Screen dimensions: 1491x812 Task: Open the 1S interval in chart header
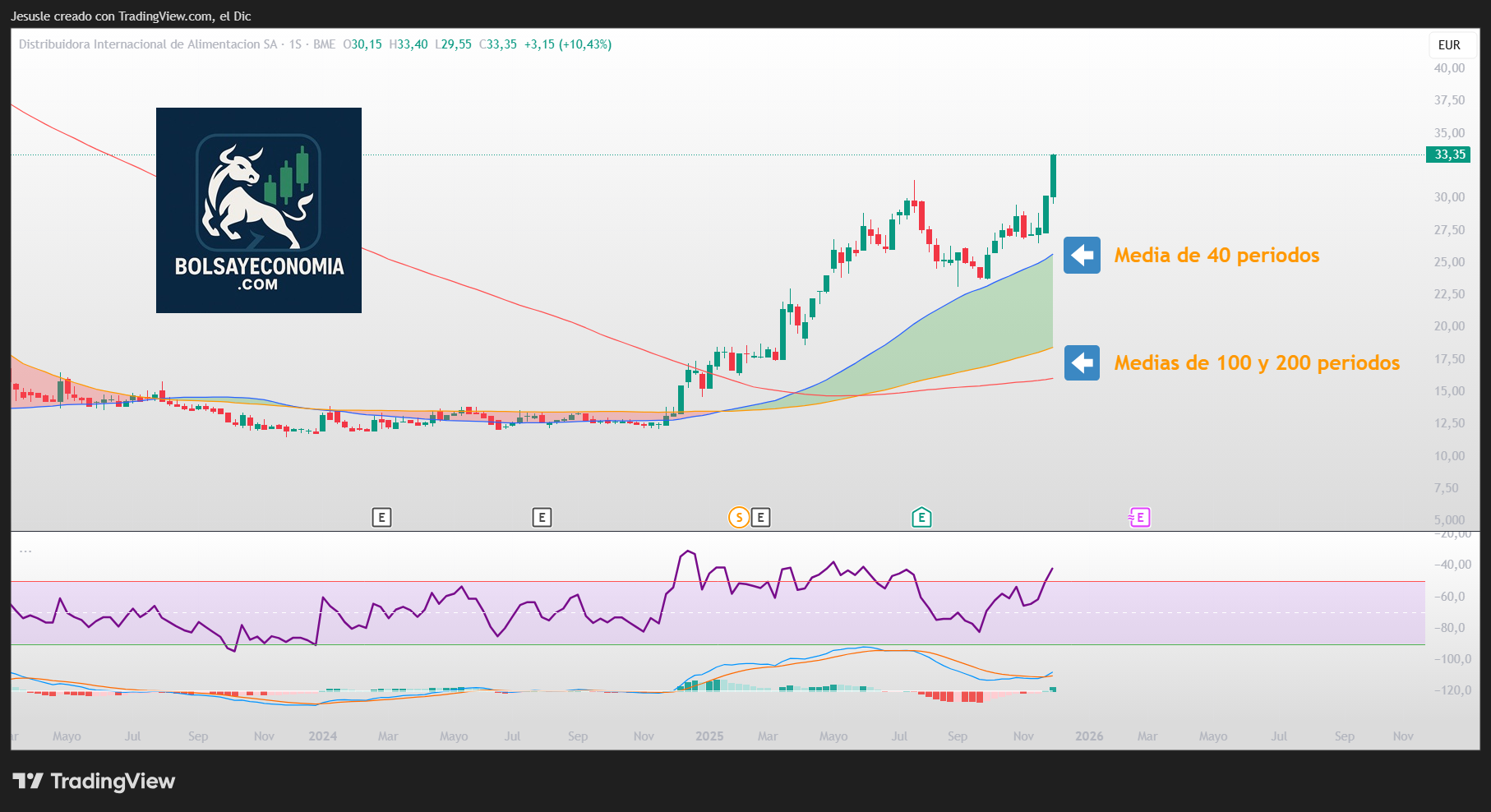click(295, 44)
